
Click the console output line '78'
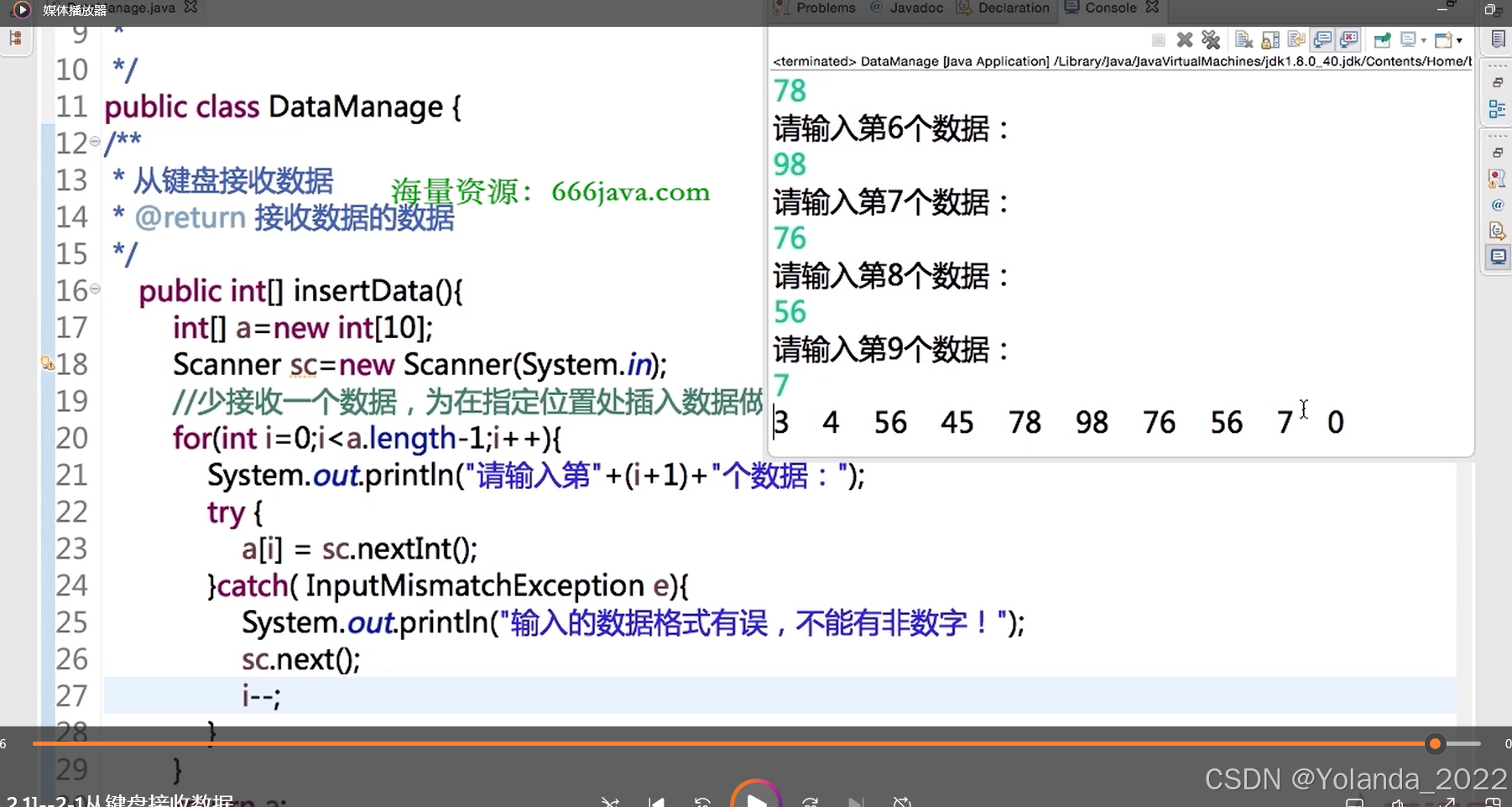tap(790, 91)
